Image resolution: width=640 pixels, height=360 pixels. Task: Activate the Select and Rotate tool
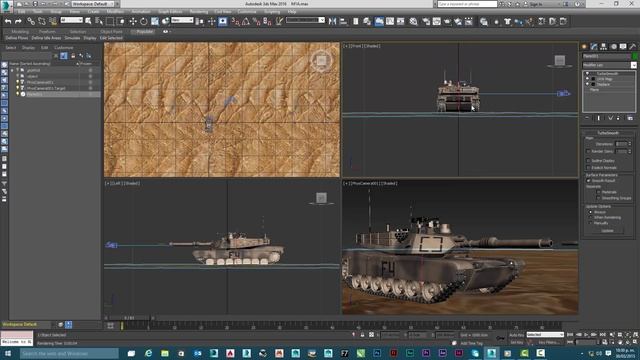click(x=144, y=21)
